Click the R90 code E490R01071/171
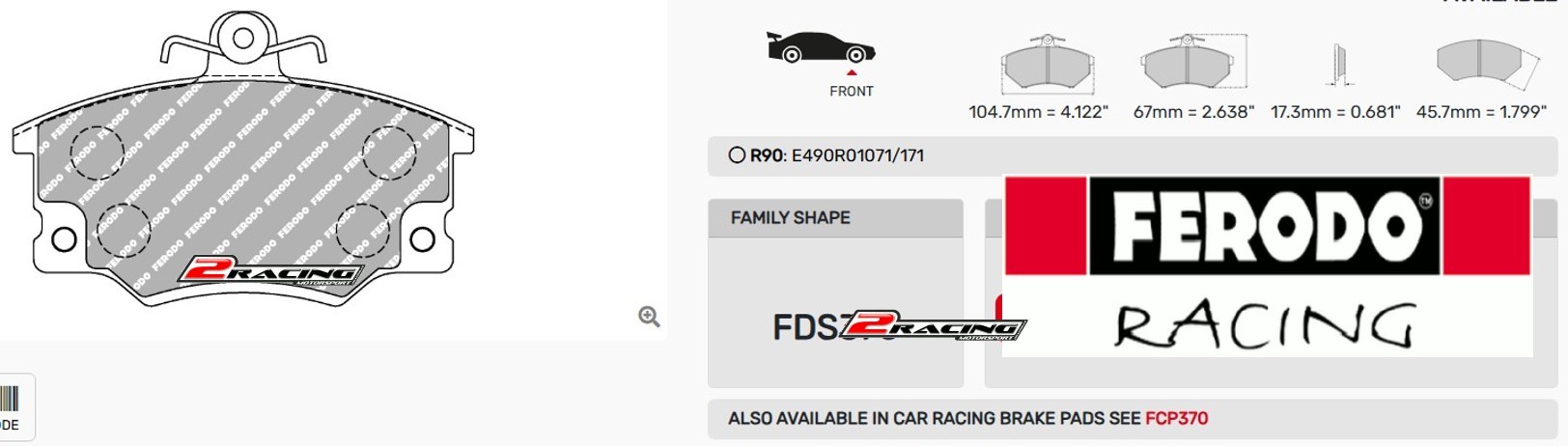Screen dimensions: 1568x446 click(x=857, y=155)
